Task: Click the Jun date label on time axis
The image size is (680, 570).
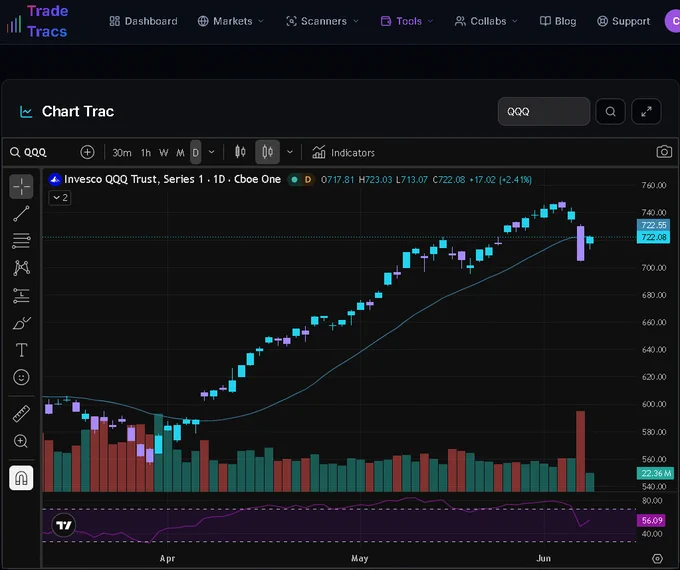Action: [543, 558]
